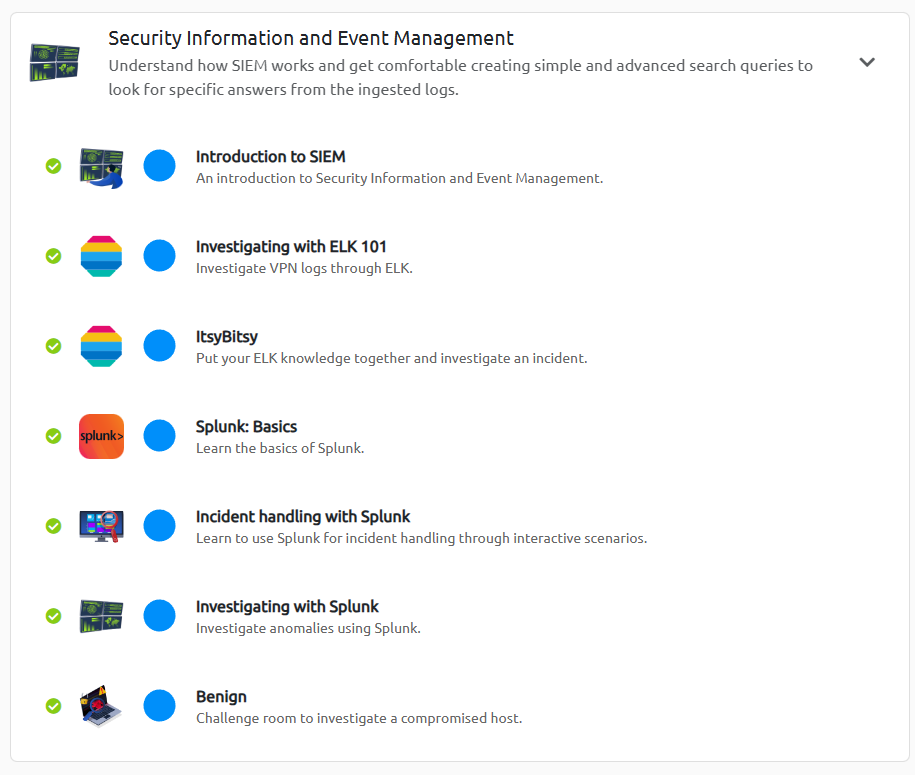
Task: Open the Introduction to SIEM room
Action: [271, 156]
